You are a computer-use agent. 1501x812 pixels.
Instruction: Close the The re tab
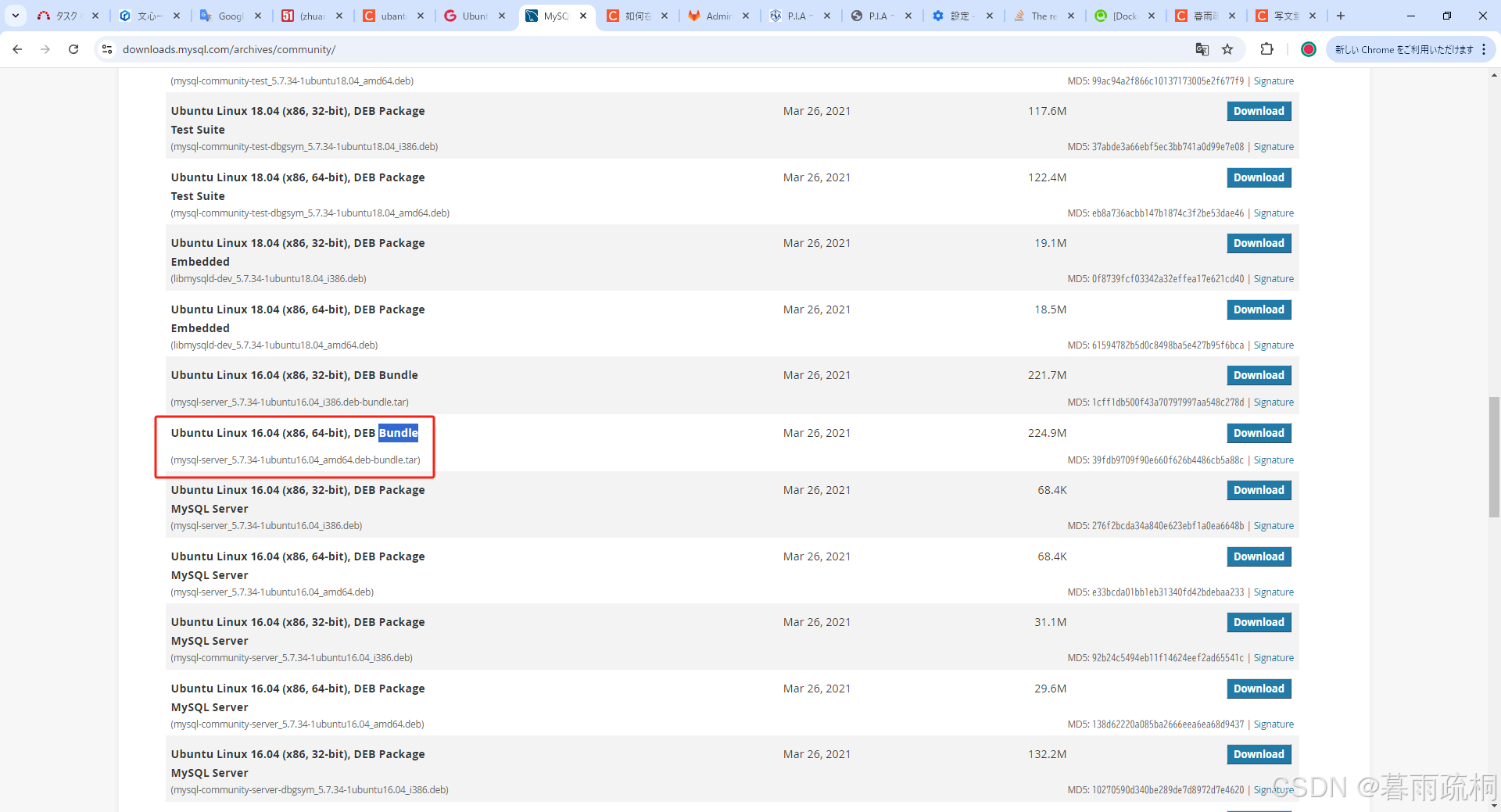(x=1071, y=16)
